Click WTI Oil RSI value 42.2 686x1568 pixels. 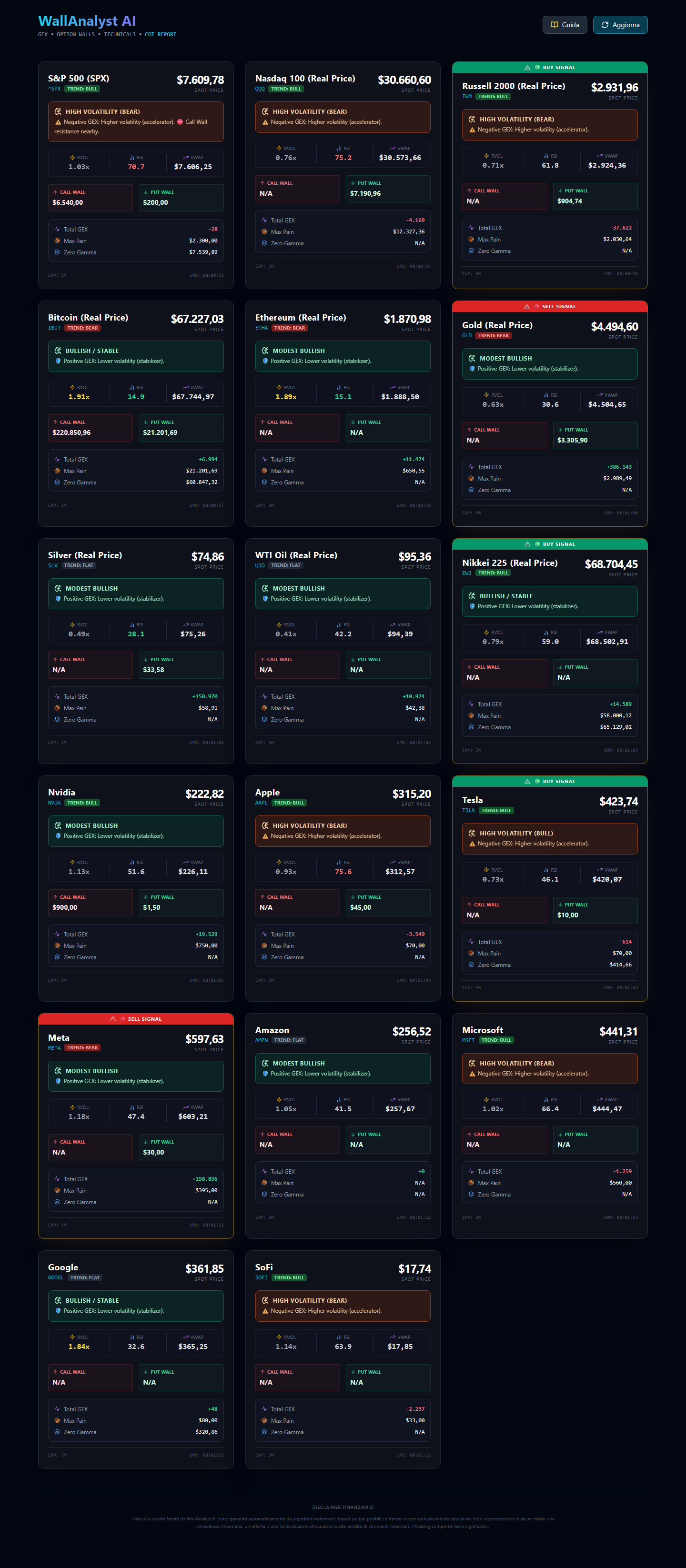pos(343,634)
